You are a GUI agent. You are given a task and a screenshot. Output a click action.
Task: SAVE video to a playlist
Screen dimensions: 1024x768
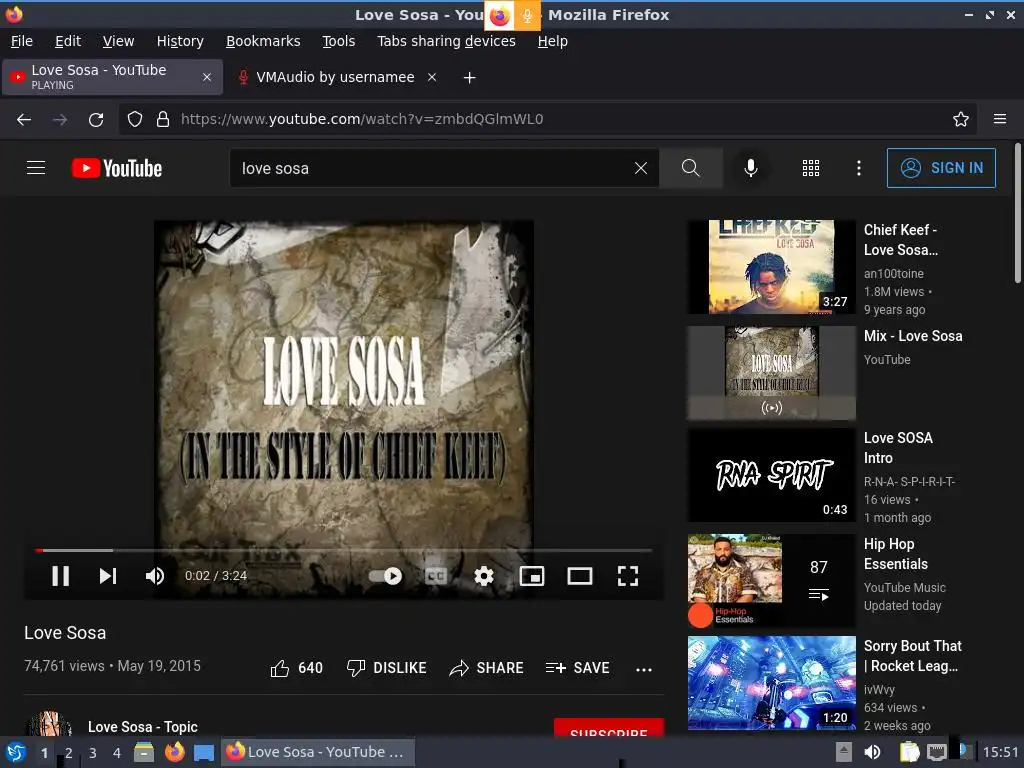(578, 668)
